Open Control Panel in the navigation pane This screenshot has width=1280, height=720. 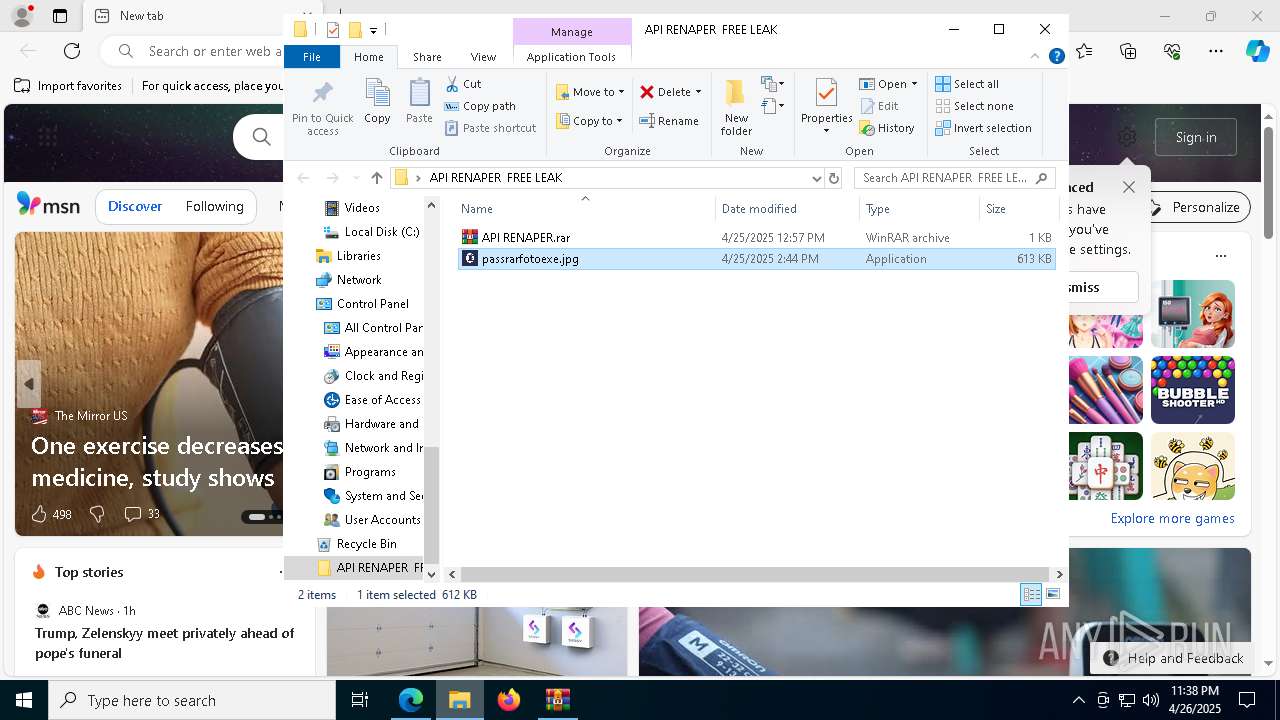coord(362,304)
